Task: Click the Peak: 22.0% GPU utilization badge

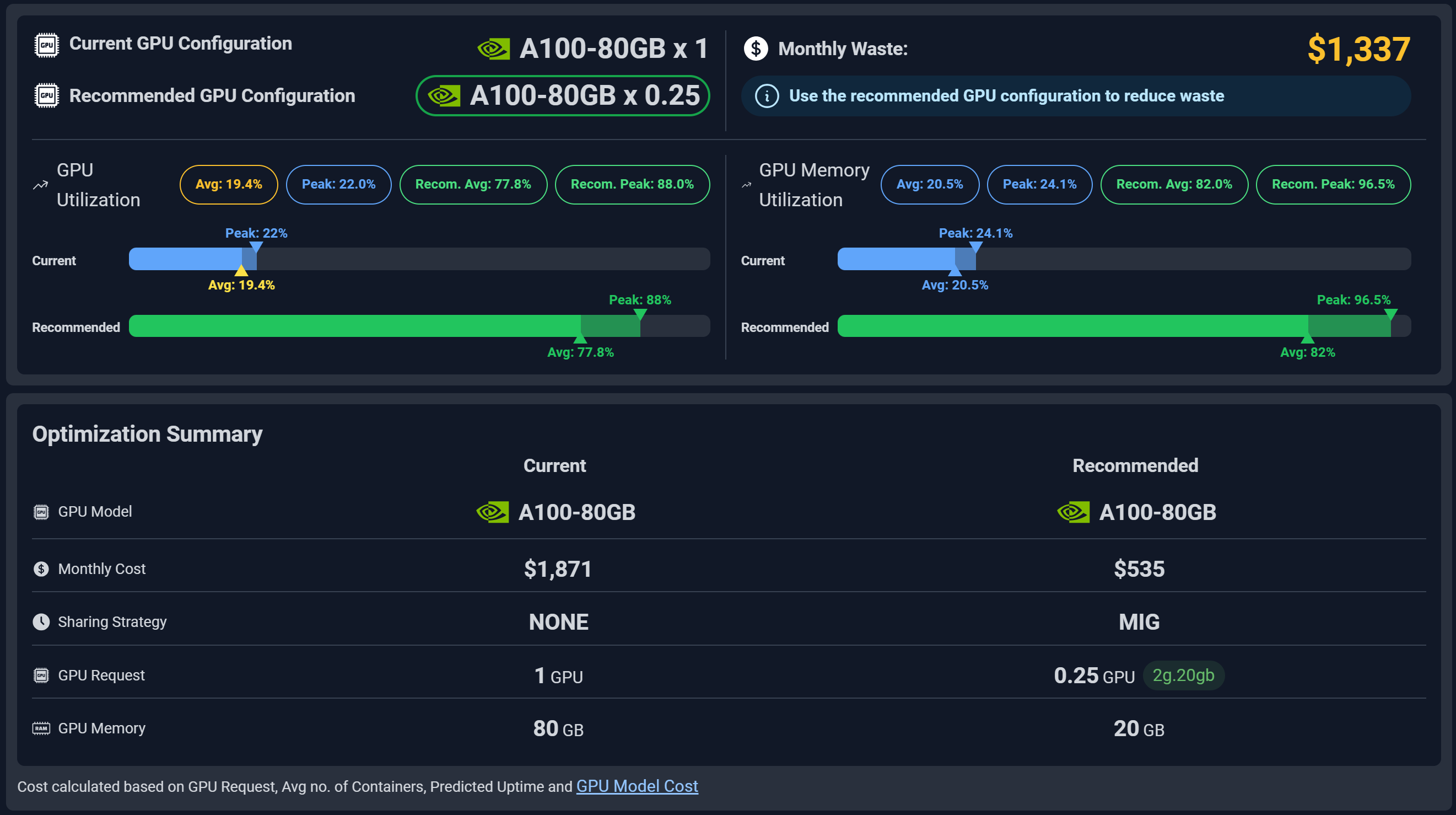Action: pos(338,184)
